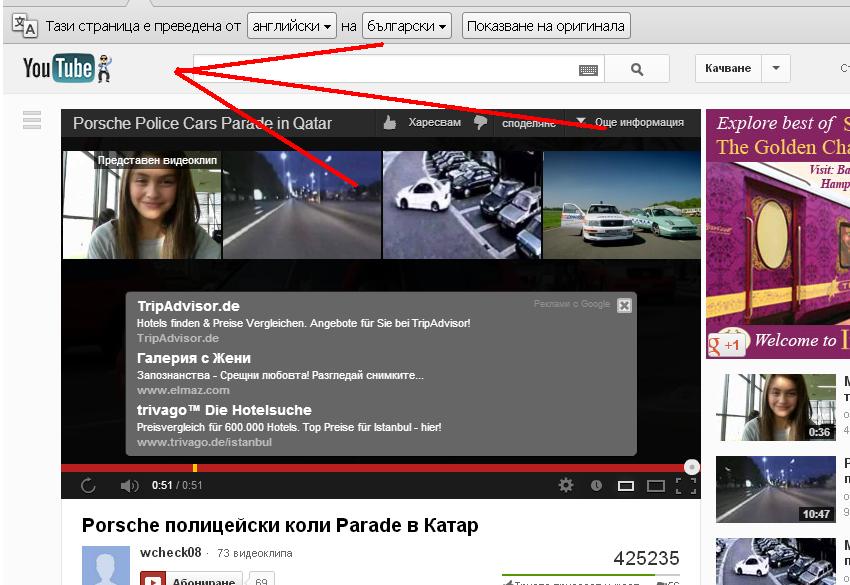Screen dimensions: 850x585
Task: Click the Google +1 badge on ad
Action: coord(728,344)
